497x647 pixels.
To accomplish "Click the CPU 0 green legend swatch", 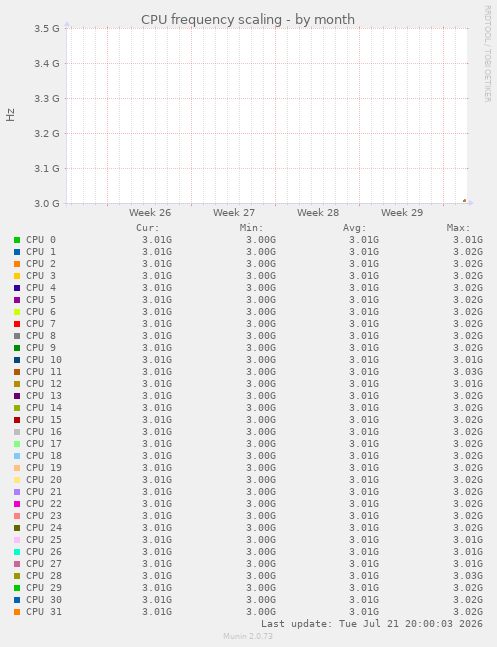I will point(17,240).
